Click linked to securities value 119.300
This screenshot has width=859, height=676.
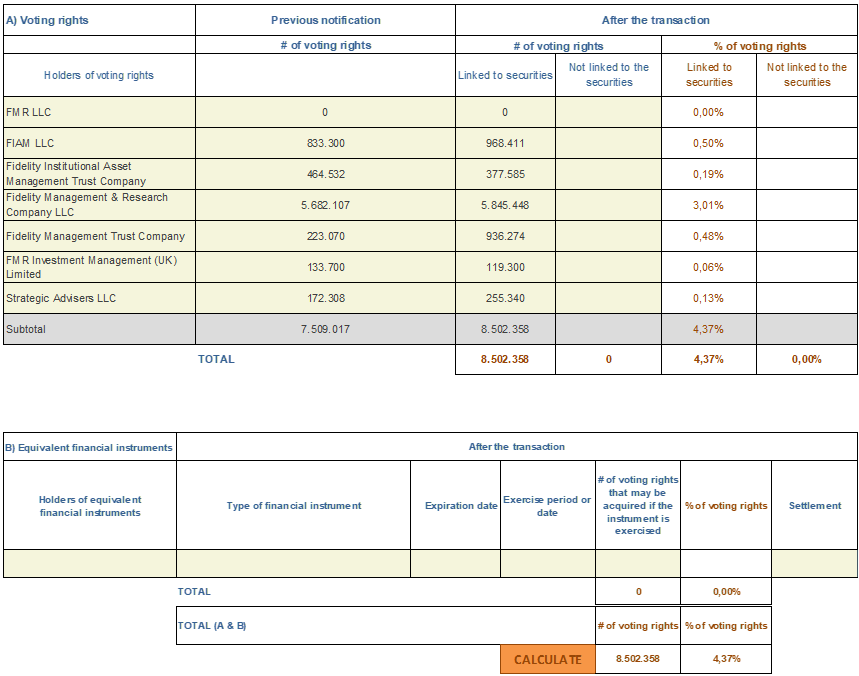tap(505, 267)
